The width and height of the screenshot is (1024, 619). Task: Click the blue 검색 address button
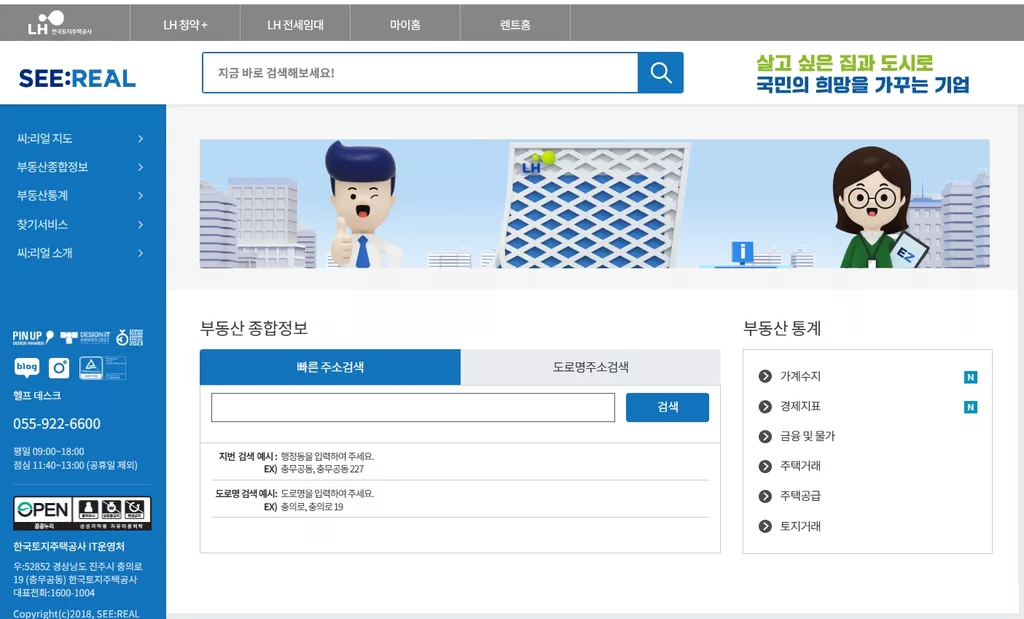coord(667,407)
